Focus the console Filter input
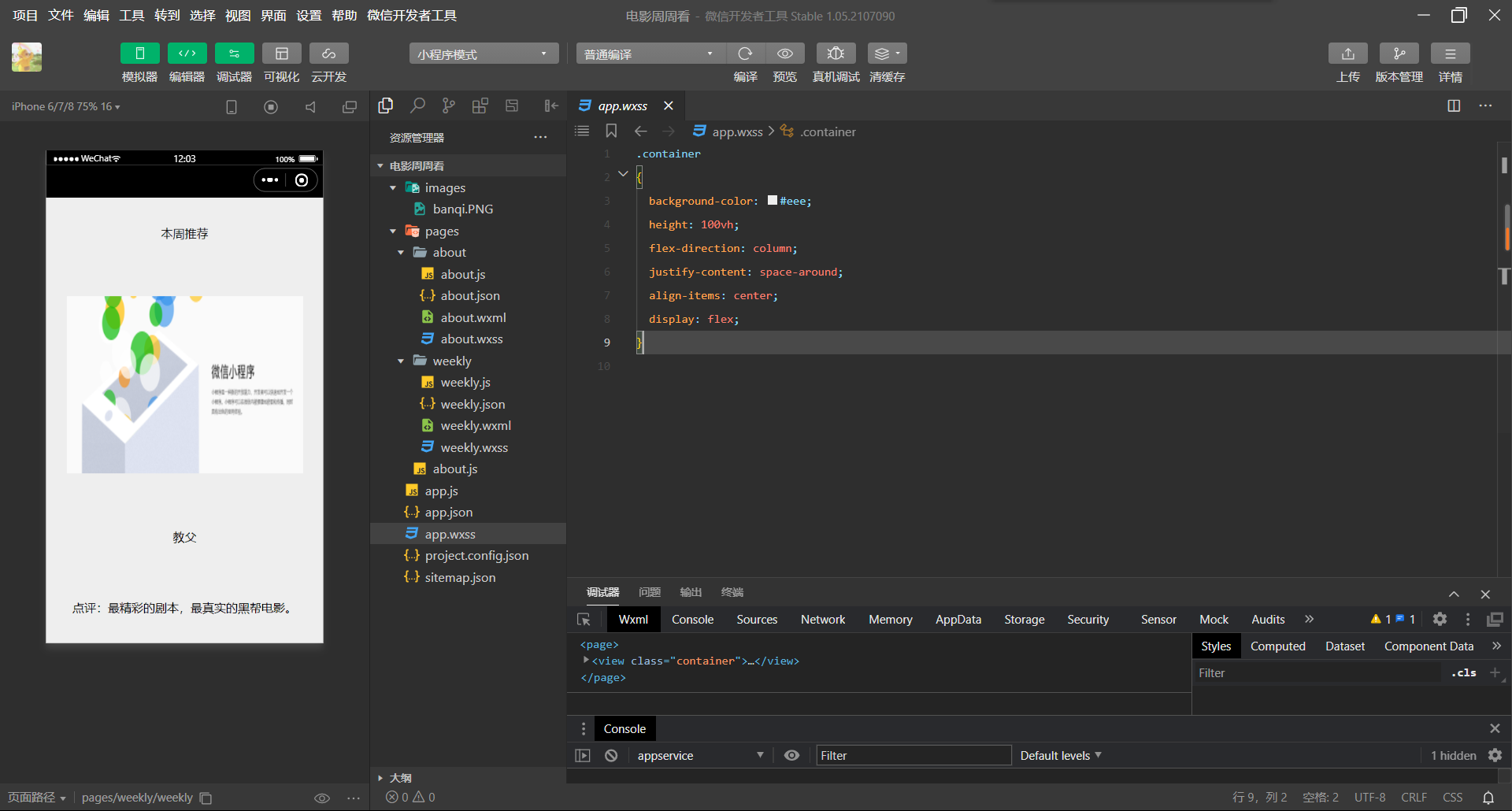Viewport: 1512px width, 811px height. pyautogui.click(x=913, y=755)
